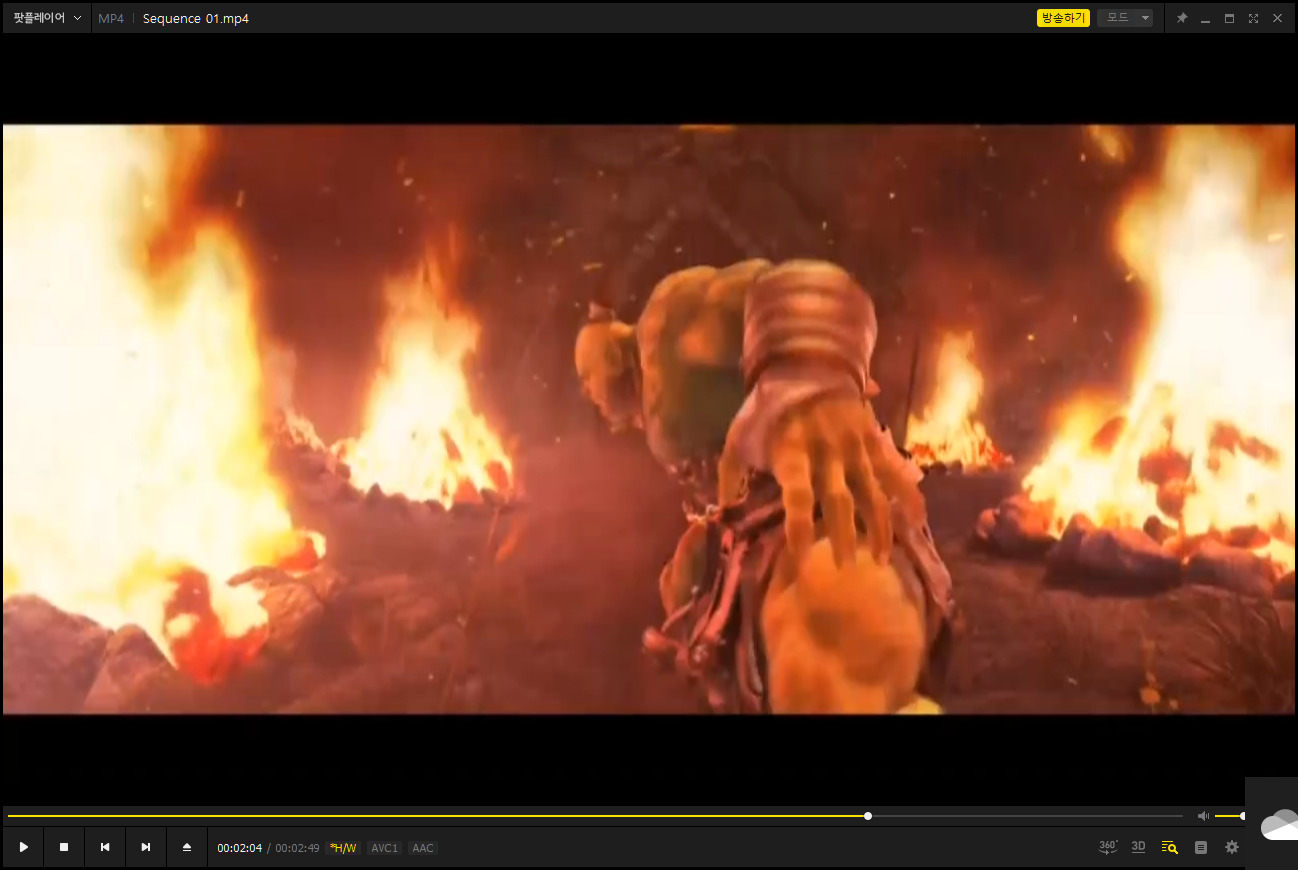The width and height of the screenshot is (1298, 870).
Task: Stop the video playback
Action: tap(64, 847)
